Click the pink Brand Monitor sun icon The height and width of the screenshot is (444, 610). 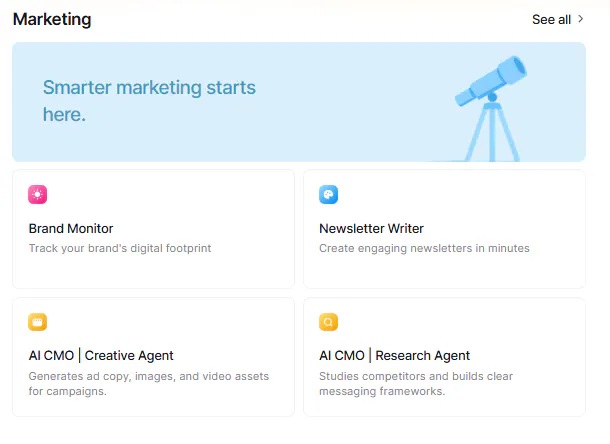[x=38, y=195]
